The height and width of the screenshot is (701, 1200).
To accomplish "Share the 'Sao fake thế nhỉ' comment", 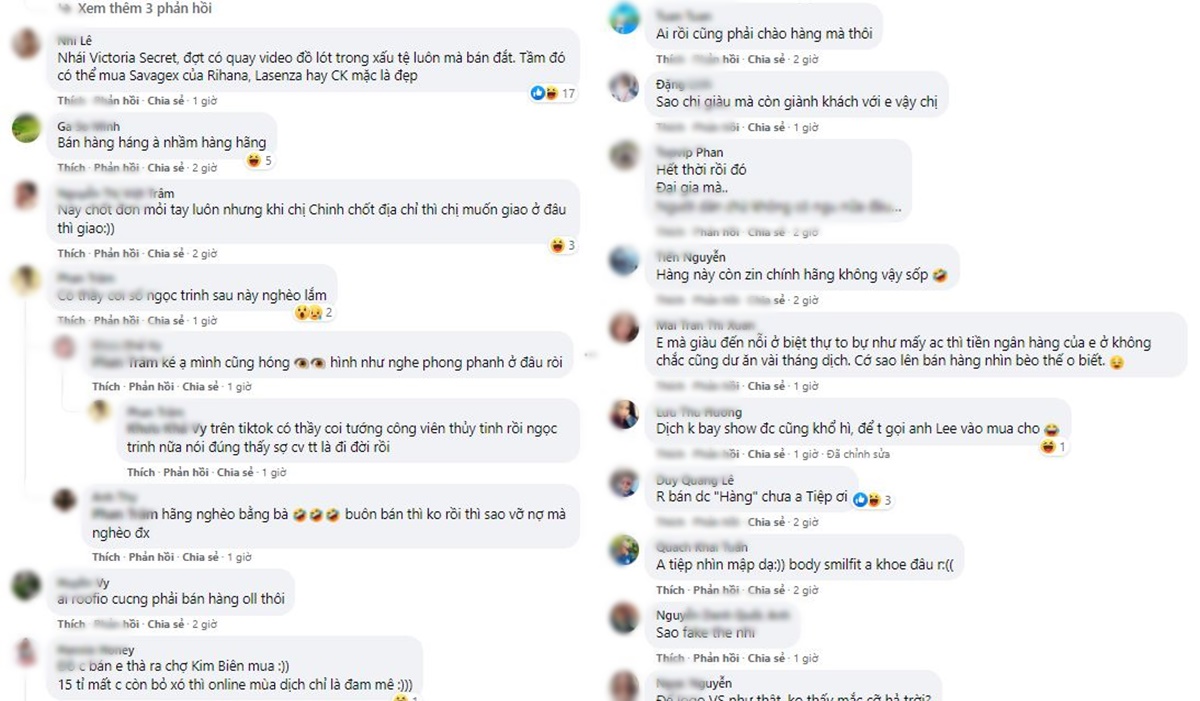I will pos(766,658).
